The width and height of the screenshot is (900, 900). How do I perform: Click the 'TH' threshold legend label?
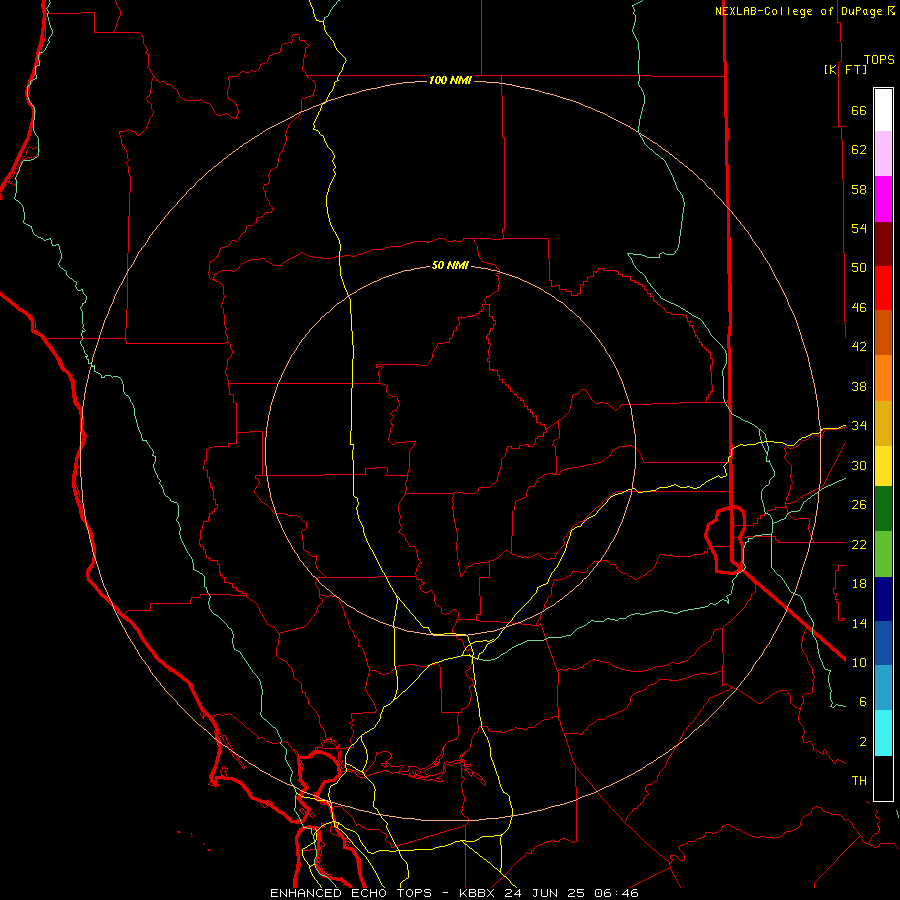pyautogui.click(x=859, y=781)
